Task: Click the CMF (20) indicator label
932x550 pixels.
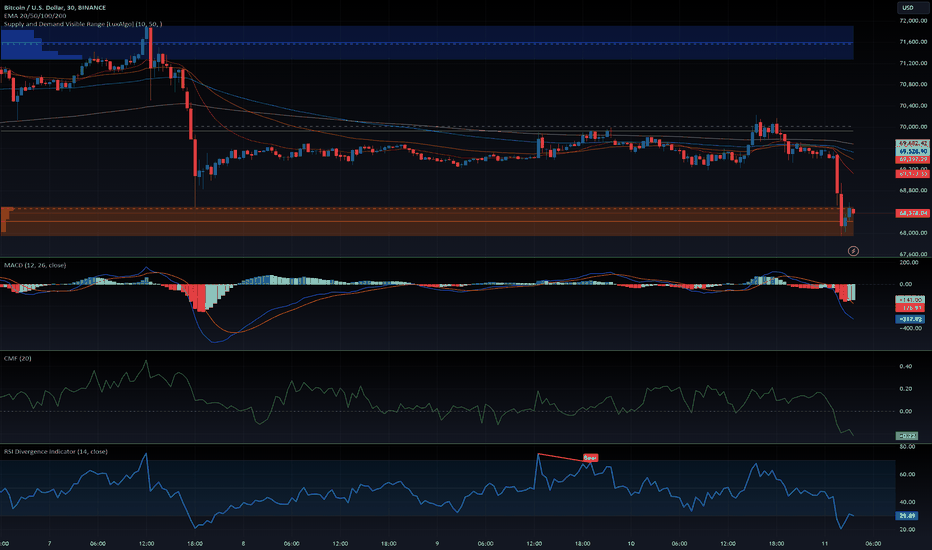Action: 18,359
